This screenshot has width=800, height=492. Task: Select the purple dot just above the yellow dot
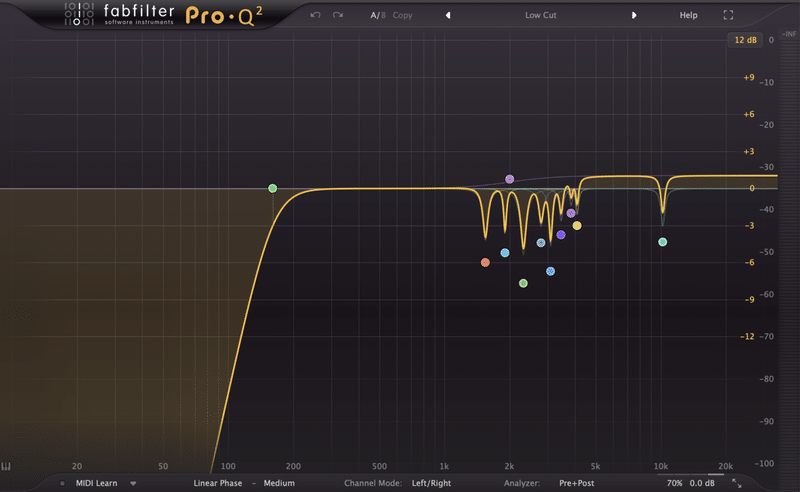coord(571,213)
